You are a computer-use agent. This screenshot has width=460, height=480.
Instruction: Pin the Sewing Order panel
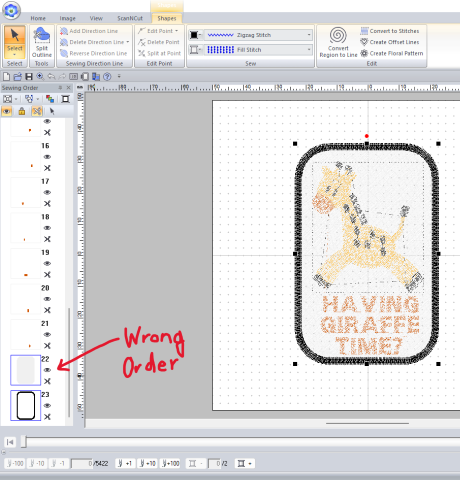point(60,88)
